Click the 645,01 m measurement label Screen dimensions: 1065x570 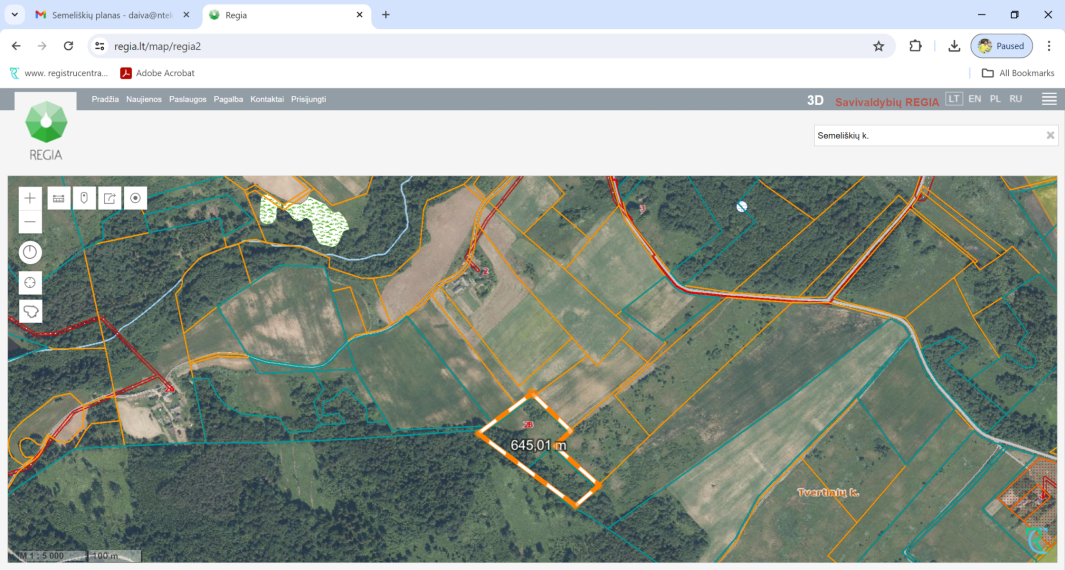(x=539, y=446)
